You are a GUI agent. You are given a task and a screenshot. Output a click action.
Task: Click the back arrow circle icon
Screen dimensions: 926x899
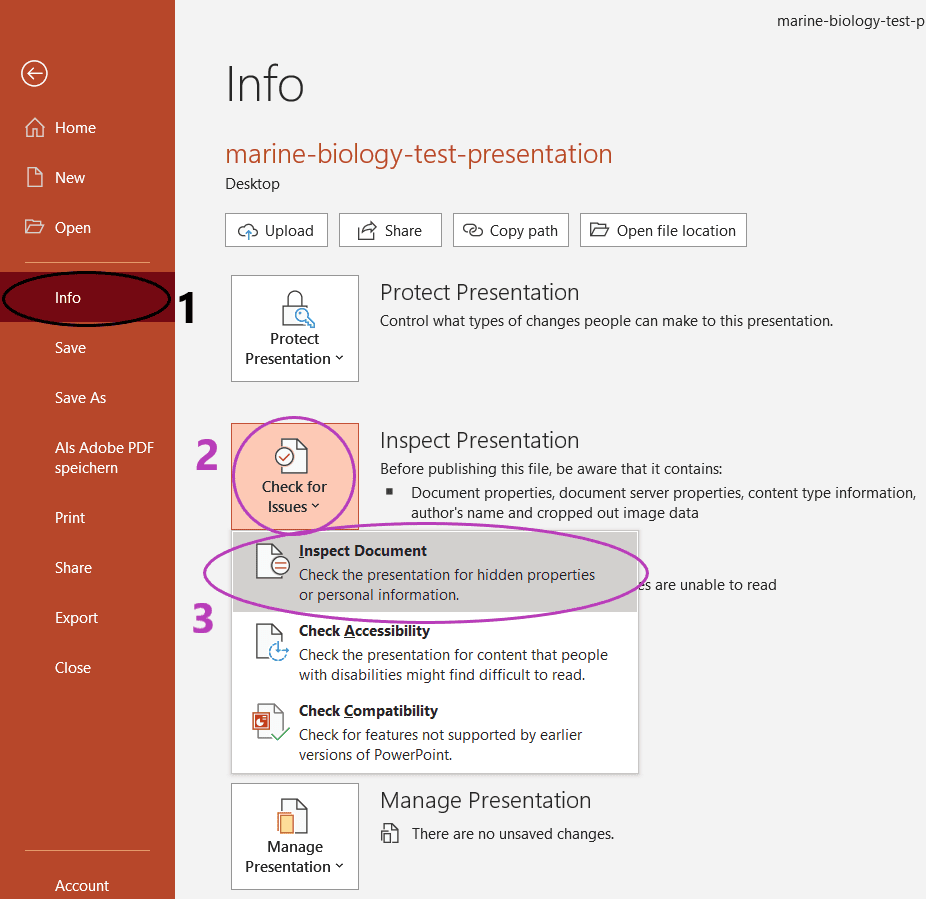click(x=34, y=74)
